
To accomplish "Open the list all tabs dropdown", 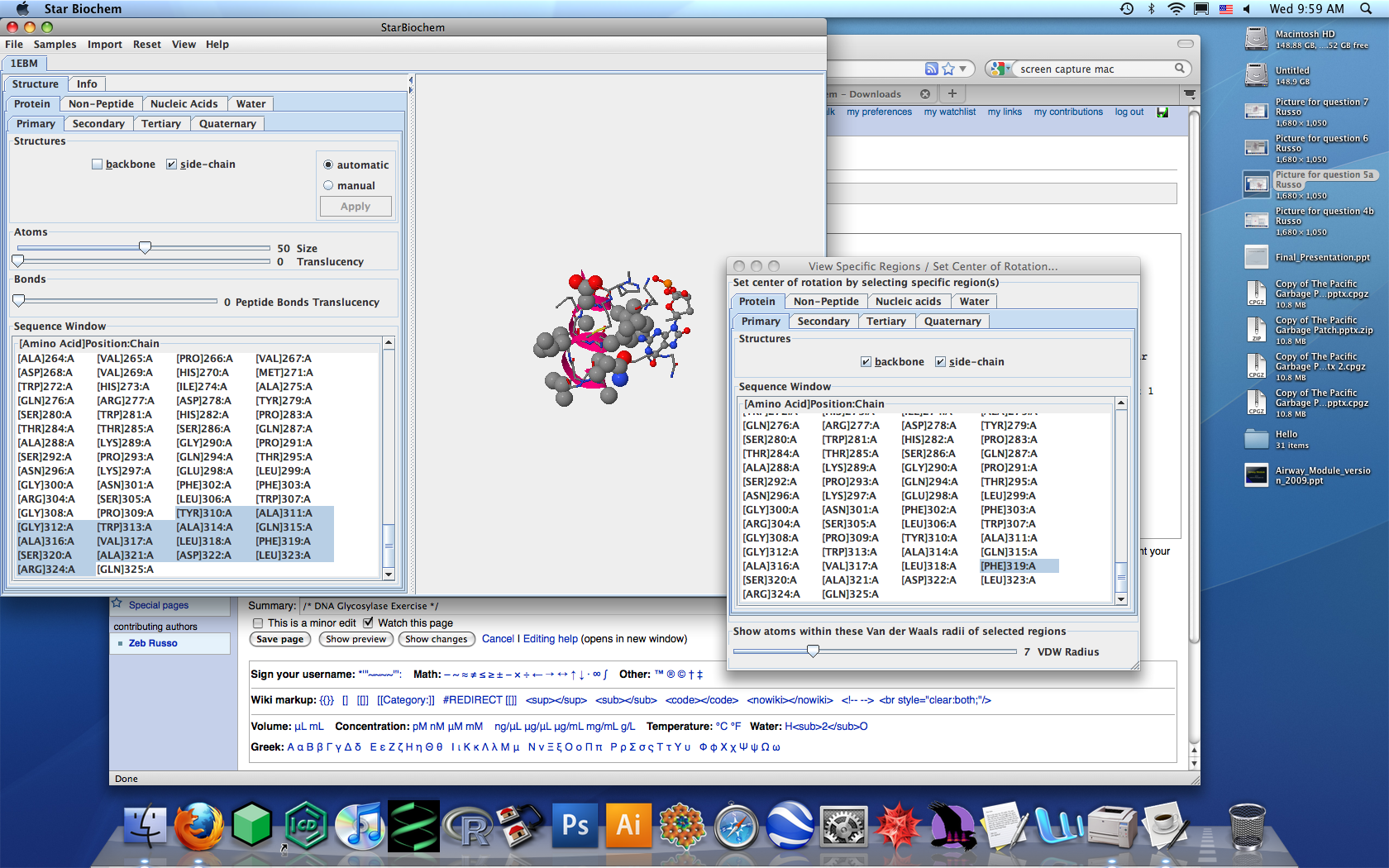I will point(1189,94).
